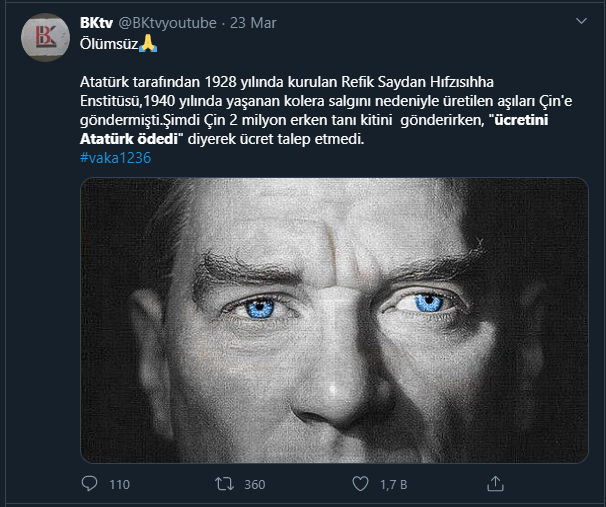This screenshot has width=606, height=507.
Task: Open the BKtv display name
Action: click(x=97, y=23)
